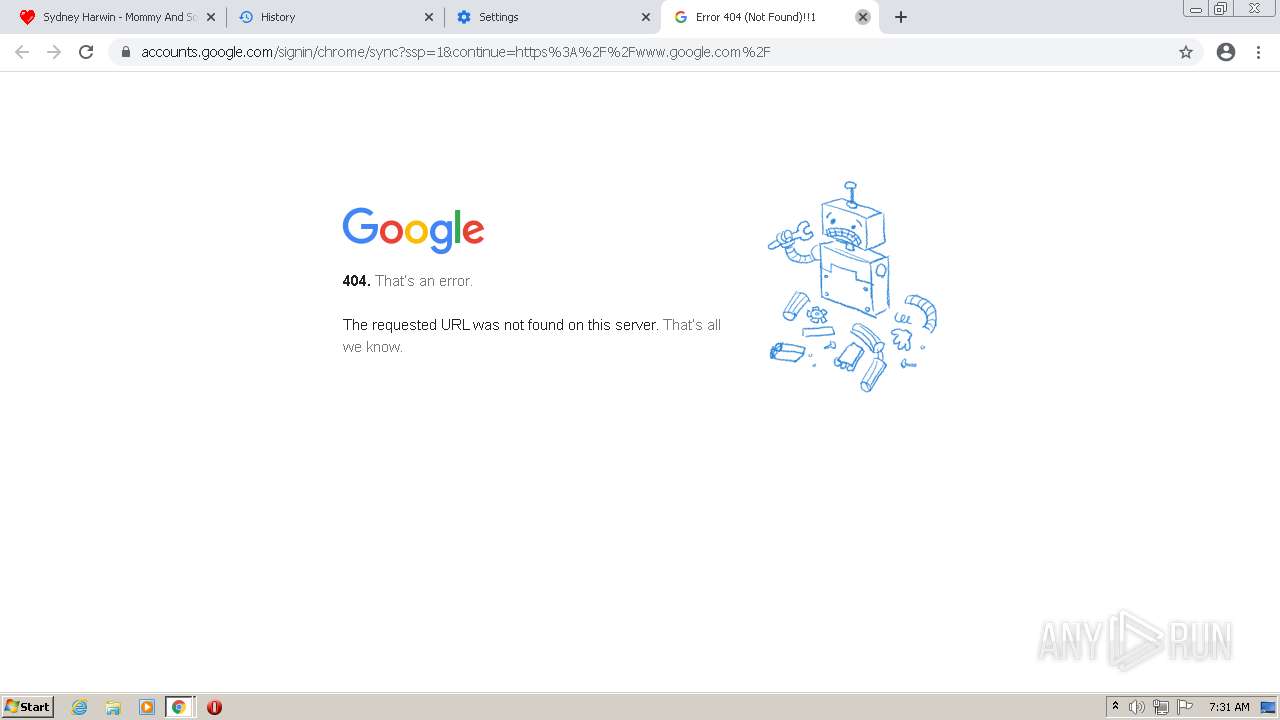Bookmark this page with the star
This screenshot has height=720, width=1280.
1186,52
